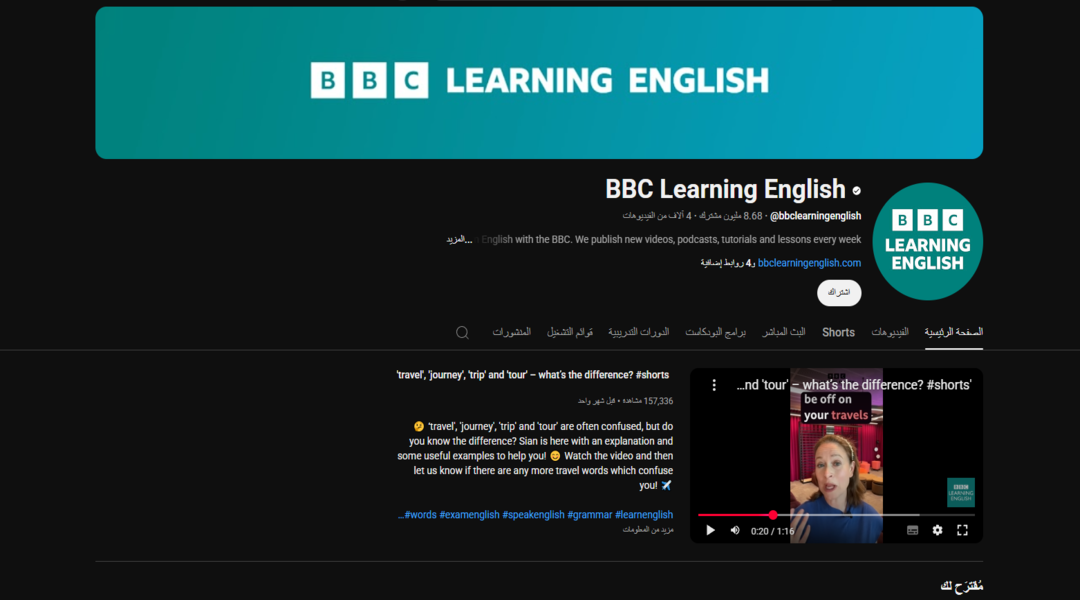Screen dimensions: 1080x600
Task: Click the @bbclearningenglish handle text
Action: pyautogui.click(x=816, y=216)
